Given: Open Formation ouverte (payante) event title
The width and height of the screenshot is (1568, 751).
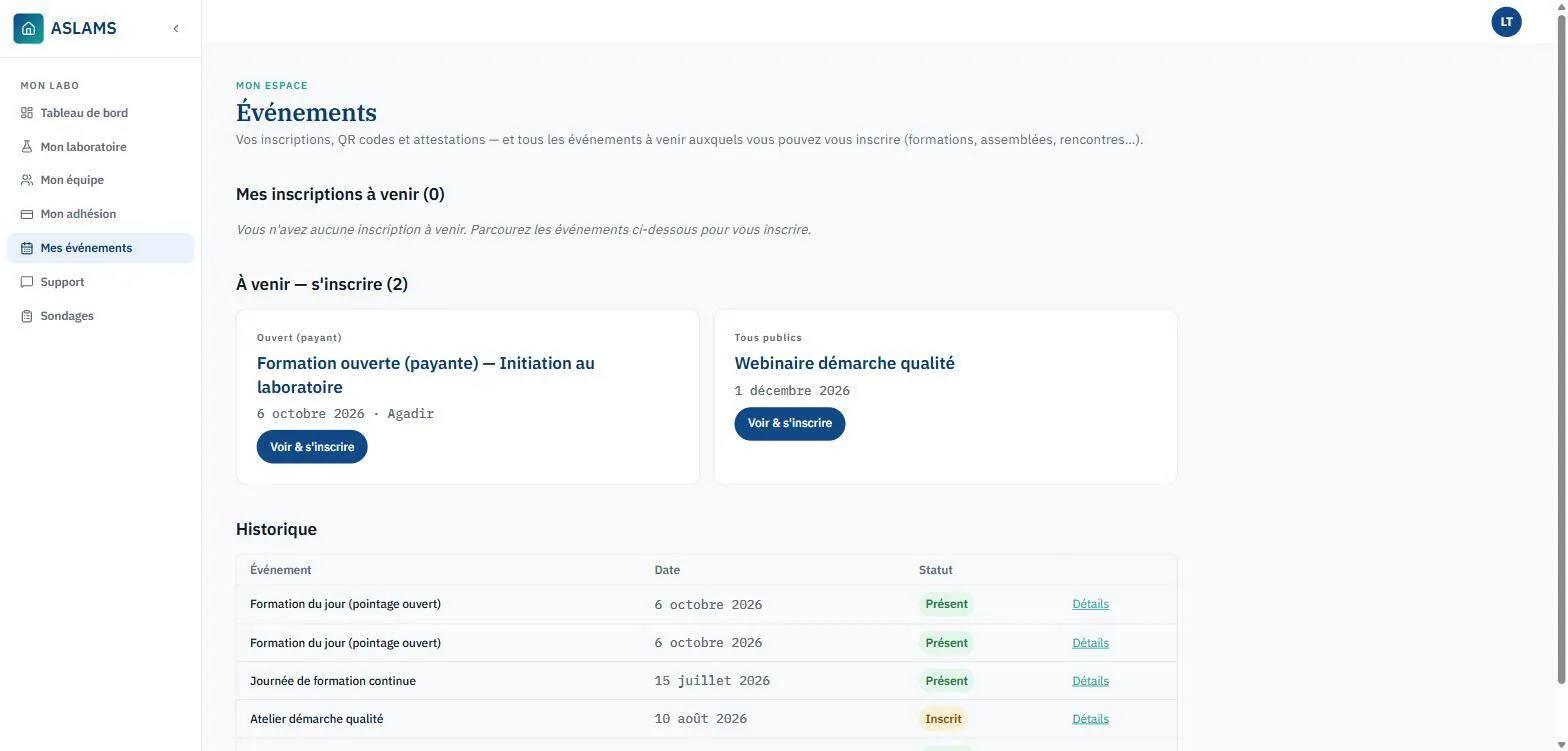Looking at the screenshot, I should (x=426, y=375).
